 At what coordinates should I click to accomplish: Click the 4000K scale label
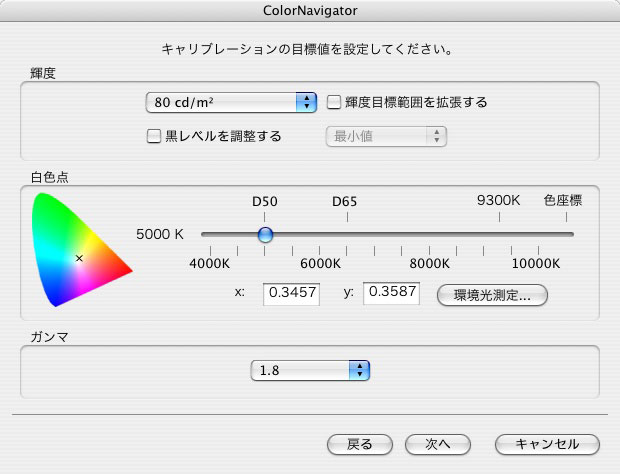coord(210,263)
